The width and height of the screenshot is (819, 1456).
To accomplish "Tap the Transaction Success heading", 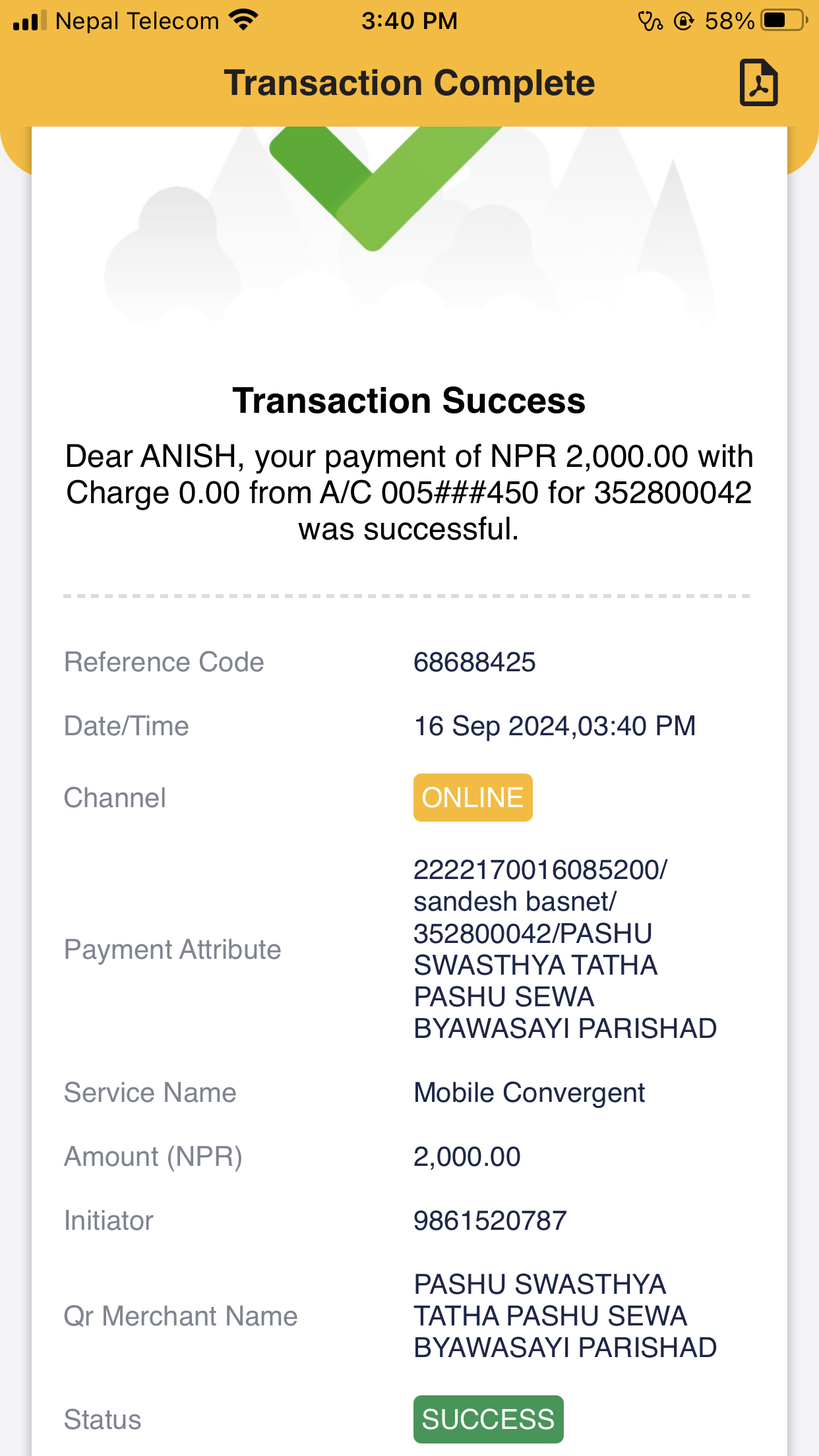I will pyautogui.click(x=409, y=401).
